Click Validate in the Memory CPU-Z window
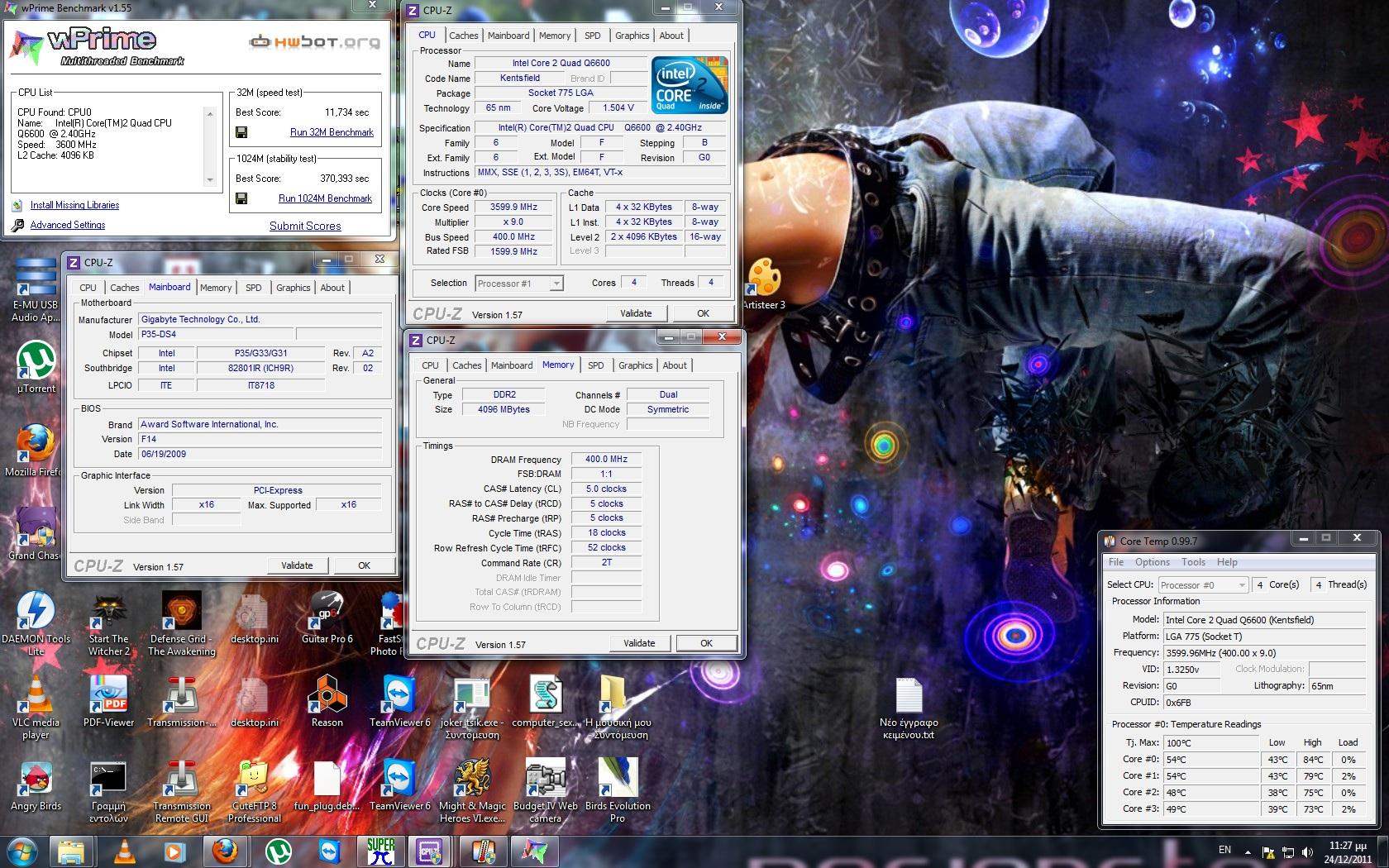This screenshot has height=868, width=1389. coord(639,643)
